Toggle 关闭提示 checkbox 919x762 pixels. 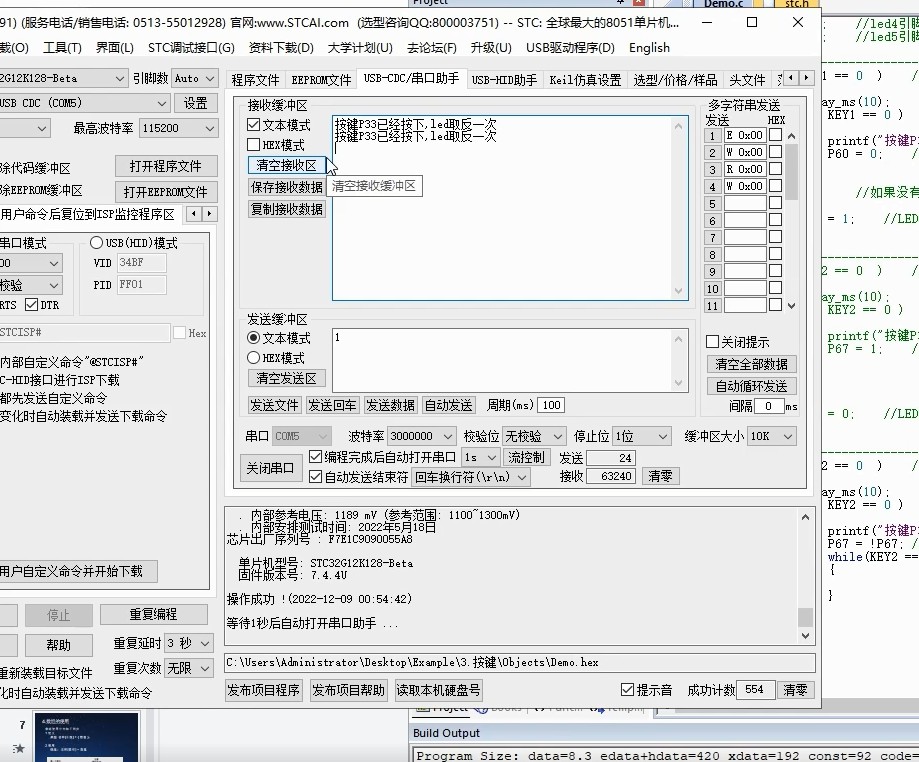[x=713, y=342]
